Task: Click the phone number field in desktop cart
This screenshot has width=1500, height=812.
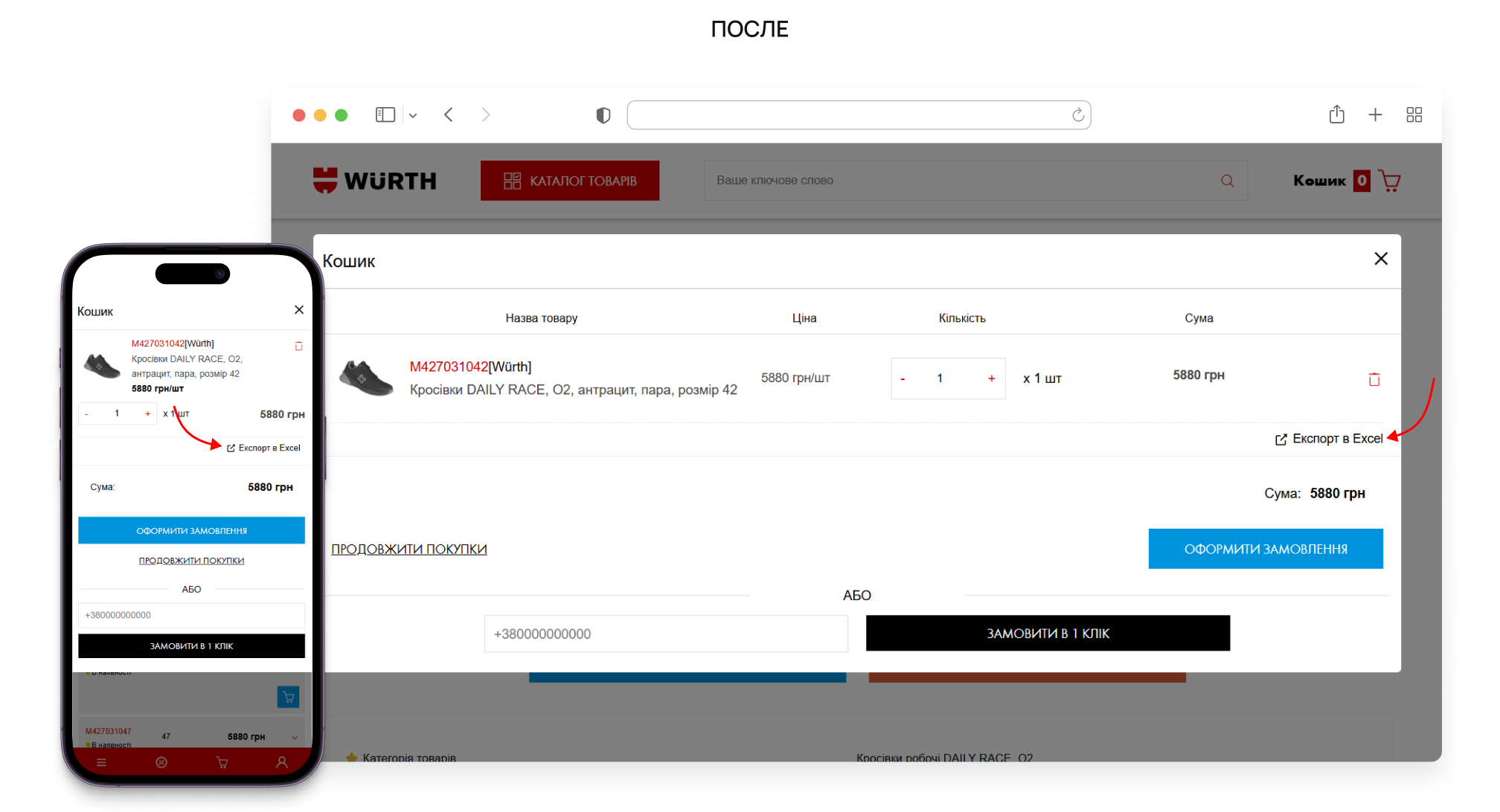Action: pyautogui.click(x=665, y=634)
